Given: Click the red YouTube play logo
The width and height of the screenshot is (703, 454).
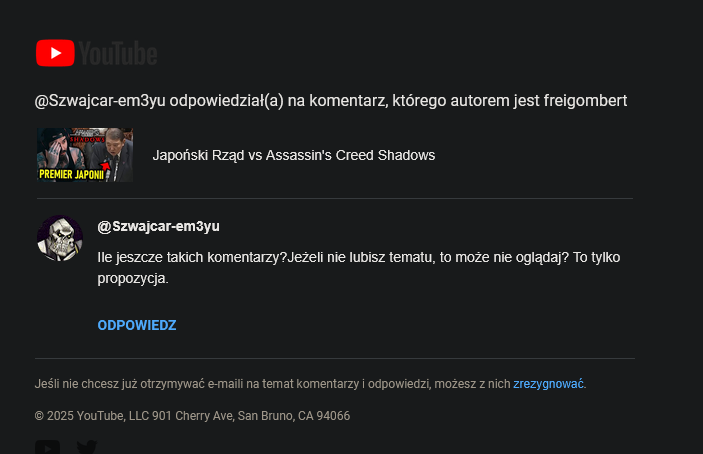Looking at the screenshot, I should tap(55, 53).
